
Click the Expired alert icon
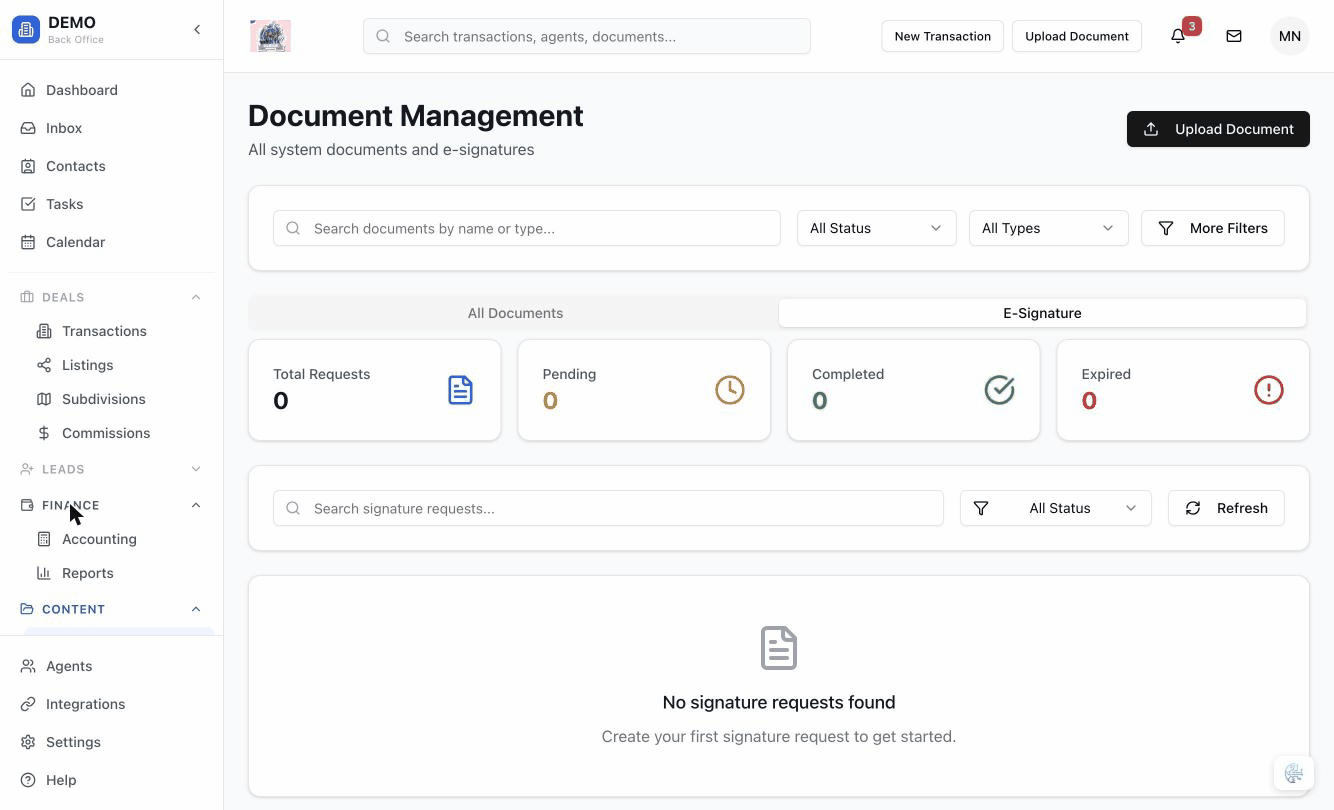coord(1269,390)
